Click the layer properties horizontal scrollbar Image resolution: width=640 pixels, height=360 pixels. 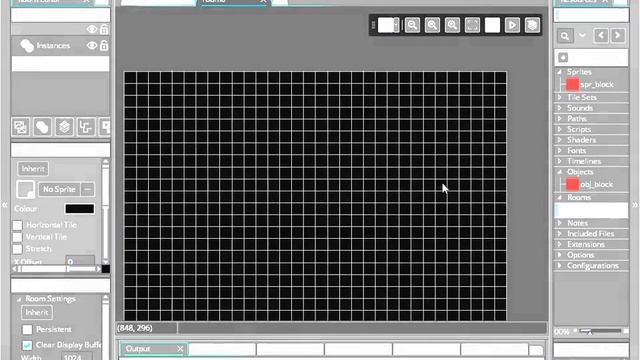[56, 269]
